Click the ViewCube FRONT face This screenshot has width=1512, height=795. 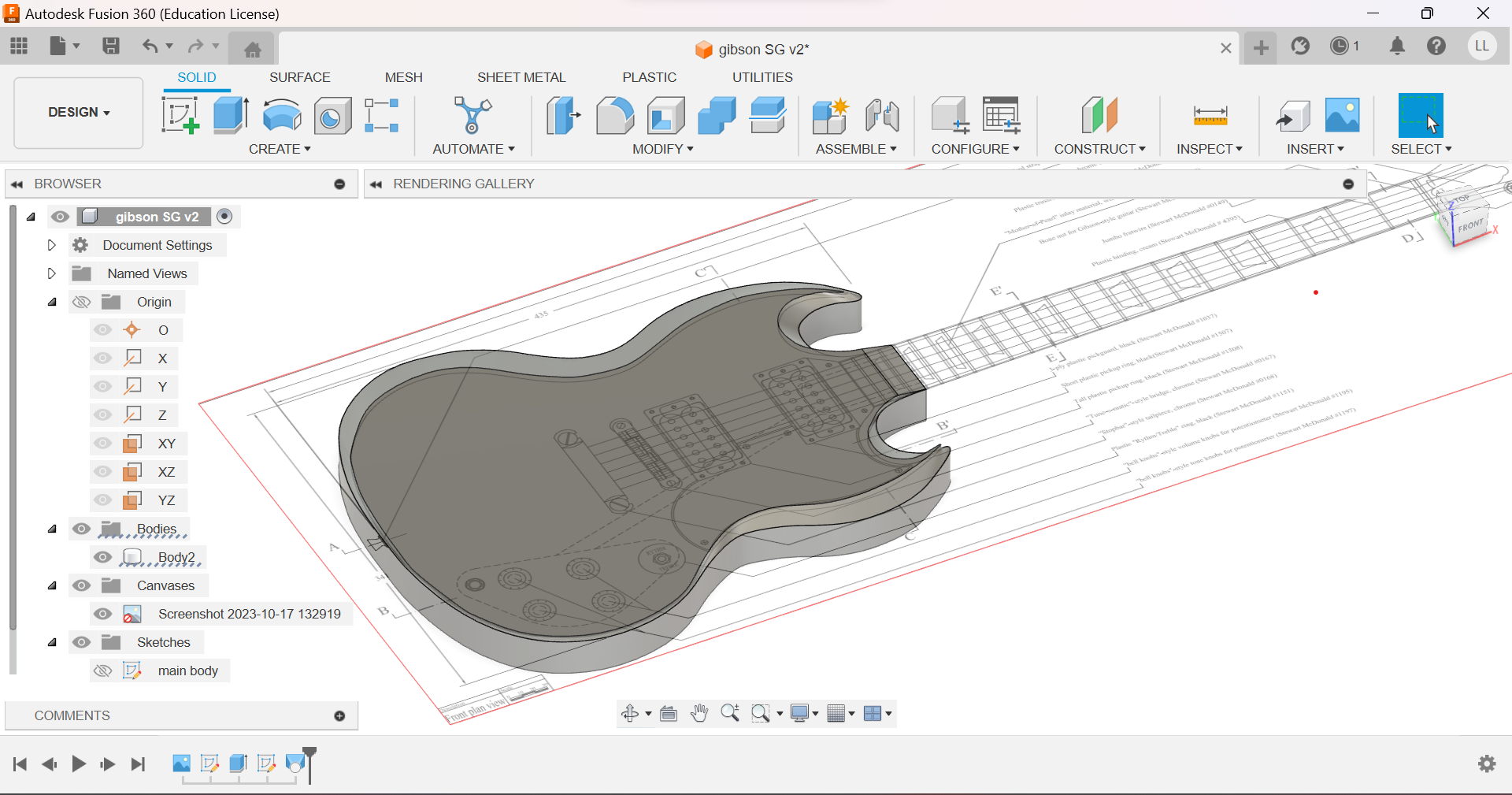pyautogui.click(x=1469, y=226)
